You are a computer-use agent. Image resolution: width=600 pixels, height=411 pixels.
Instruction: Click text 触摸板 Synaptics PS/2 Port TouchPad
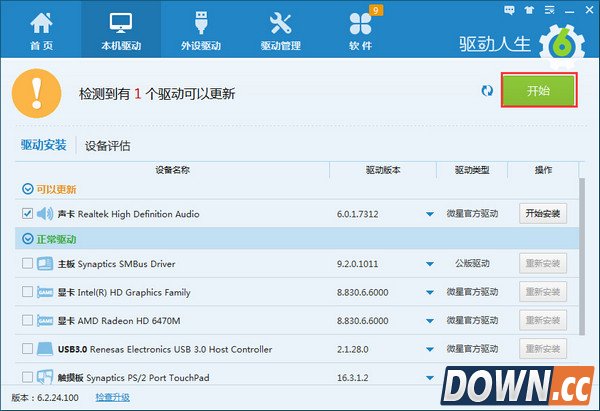click(x=134, y=378)
